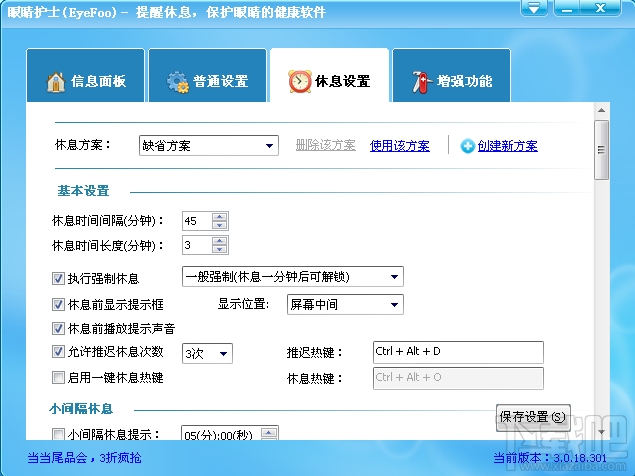Enable 启用一键休息热键 checkbox
This screenshot has height=476, width=635.
[58, 378]
